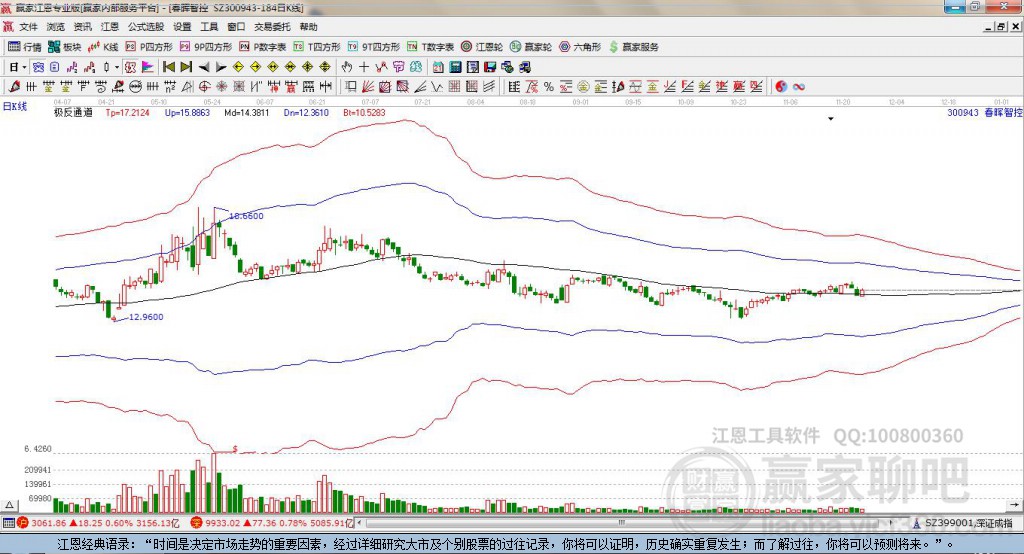The height and width of the screenshot is (554, 1024).
Task: Jump to first bar icon
Action: tap(168, 67)
